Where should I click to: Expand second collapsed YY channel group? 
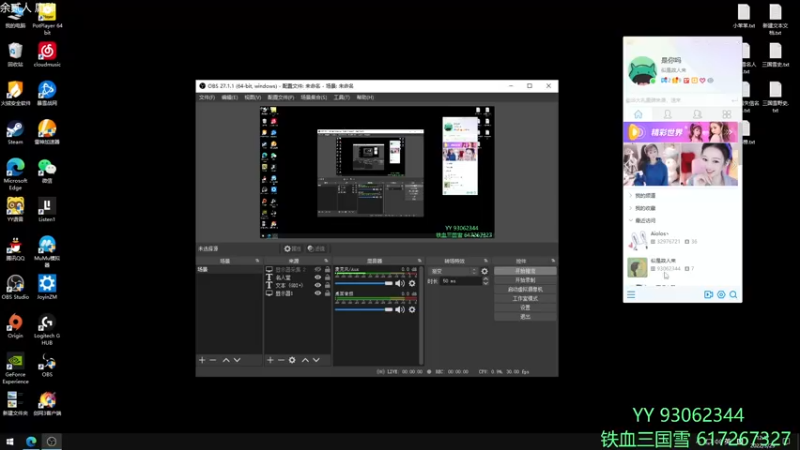[x=631, y=208]
